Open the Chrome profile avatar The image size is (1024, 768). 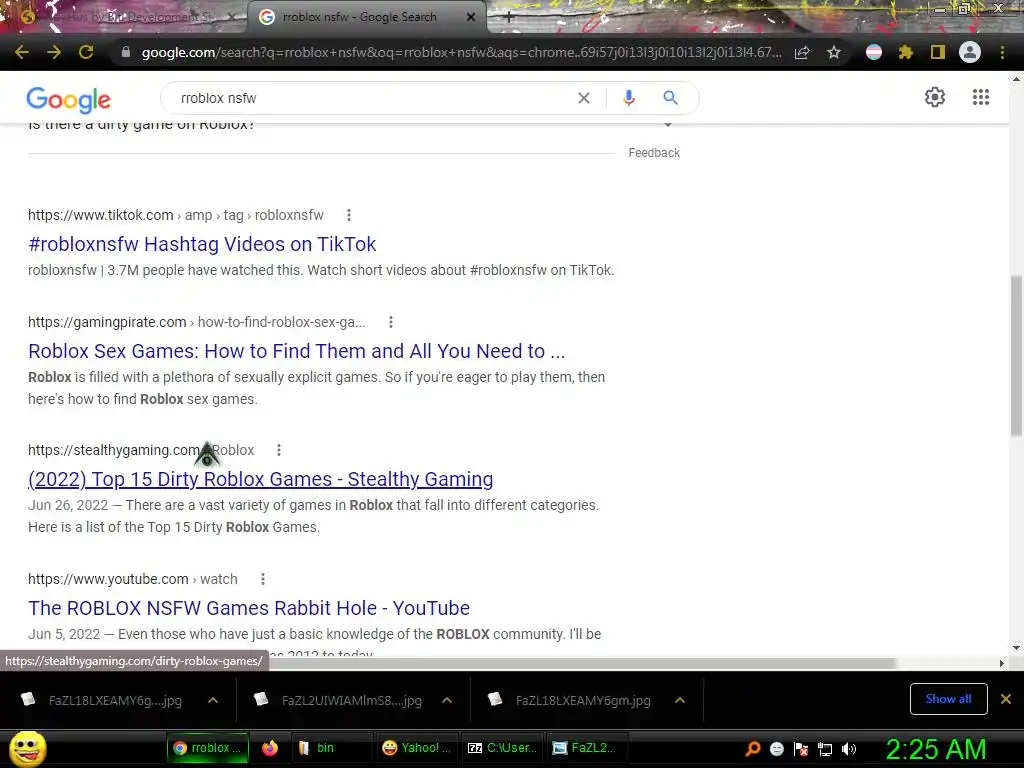click(970, 52)
